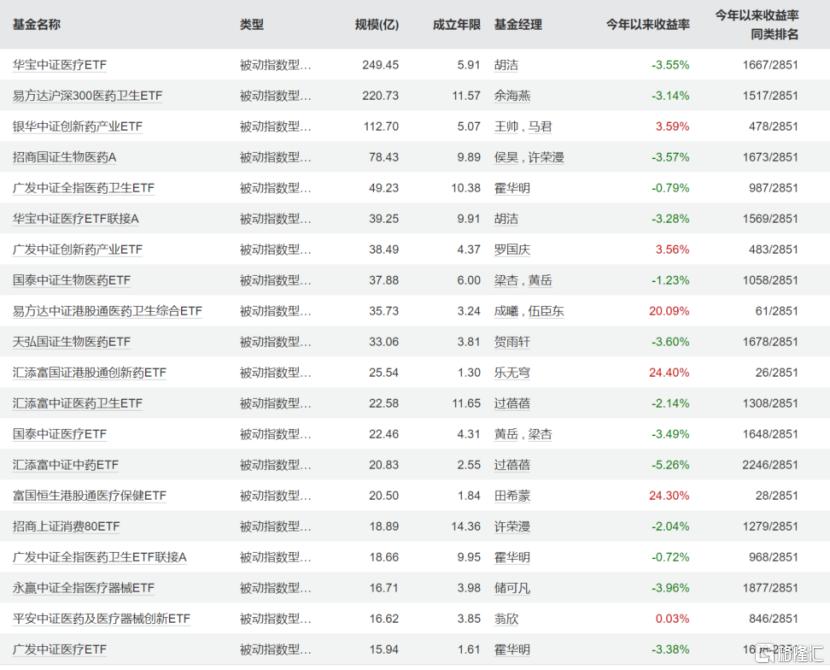Click manager 侯昊
Viewport: 830px width, 670px height.
tap(506, 157)
